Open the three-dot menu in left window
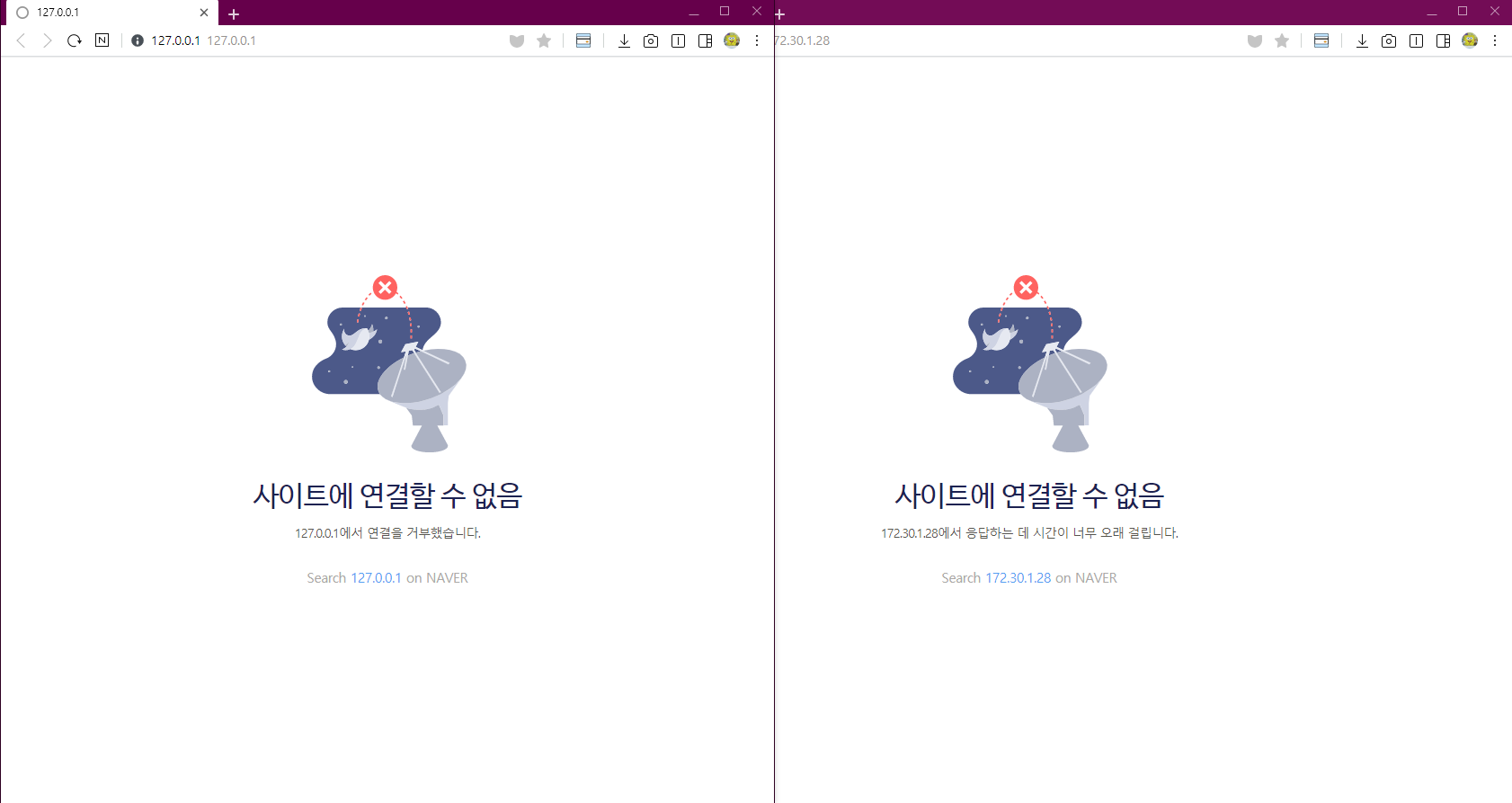The width and height of the screenshot is (1512, 803). click(x=757, y=40)
